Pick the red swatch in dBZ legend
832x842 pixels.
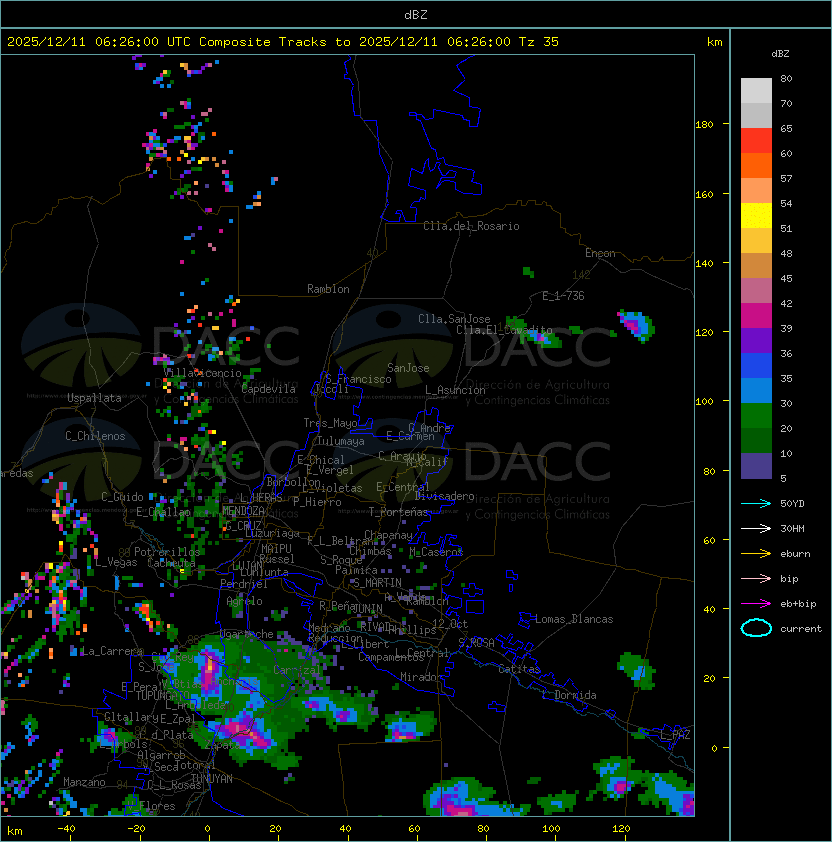click(x=756, y=141)
